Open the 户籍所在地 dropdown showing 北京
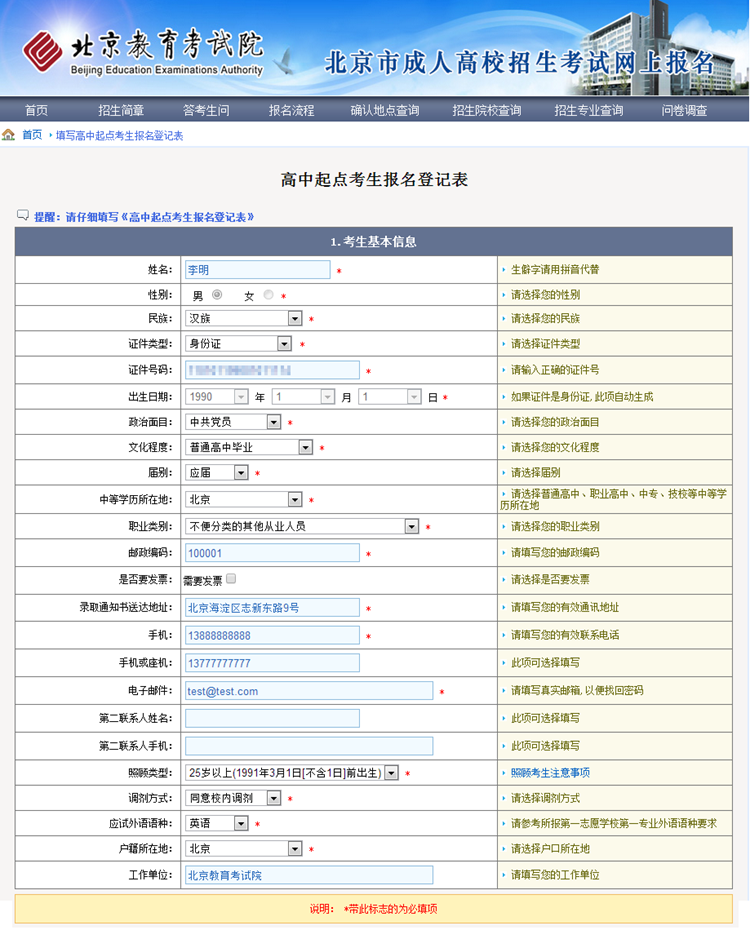The height and width of the screenshot is (930, 750). pos(244,849)
